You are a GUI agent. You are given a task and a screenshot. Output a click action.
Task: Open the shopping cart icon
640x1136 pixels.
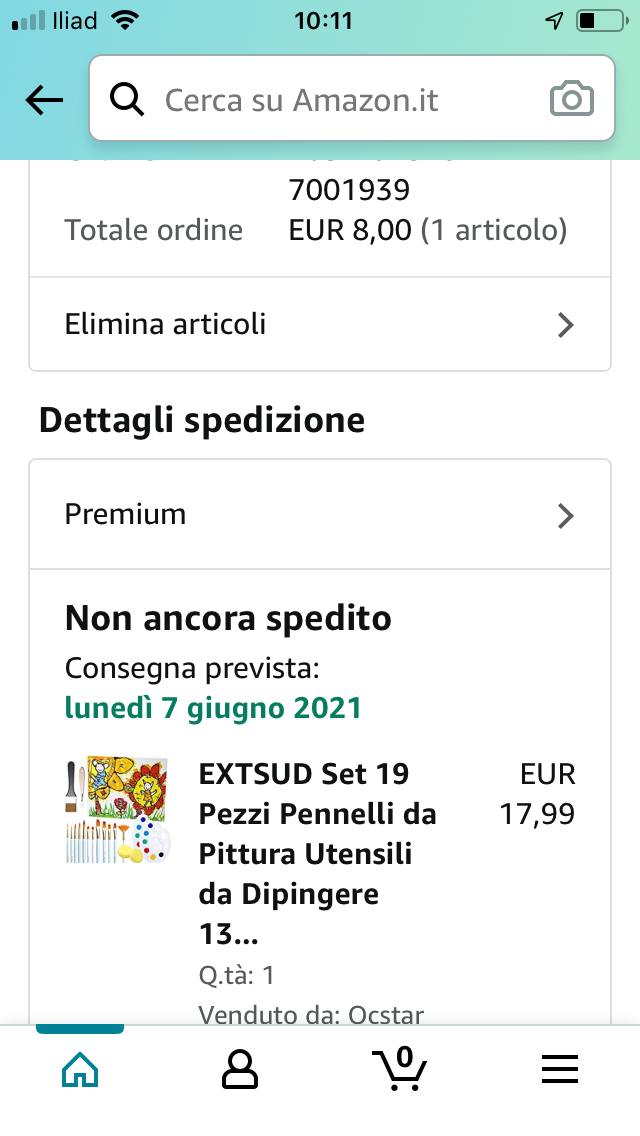tap(399, 1068)
